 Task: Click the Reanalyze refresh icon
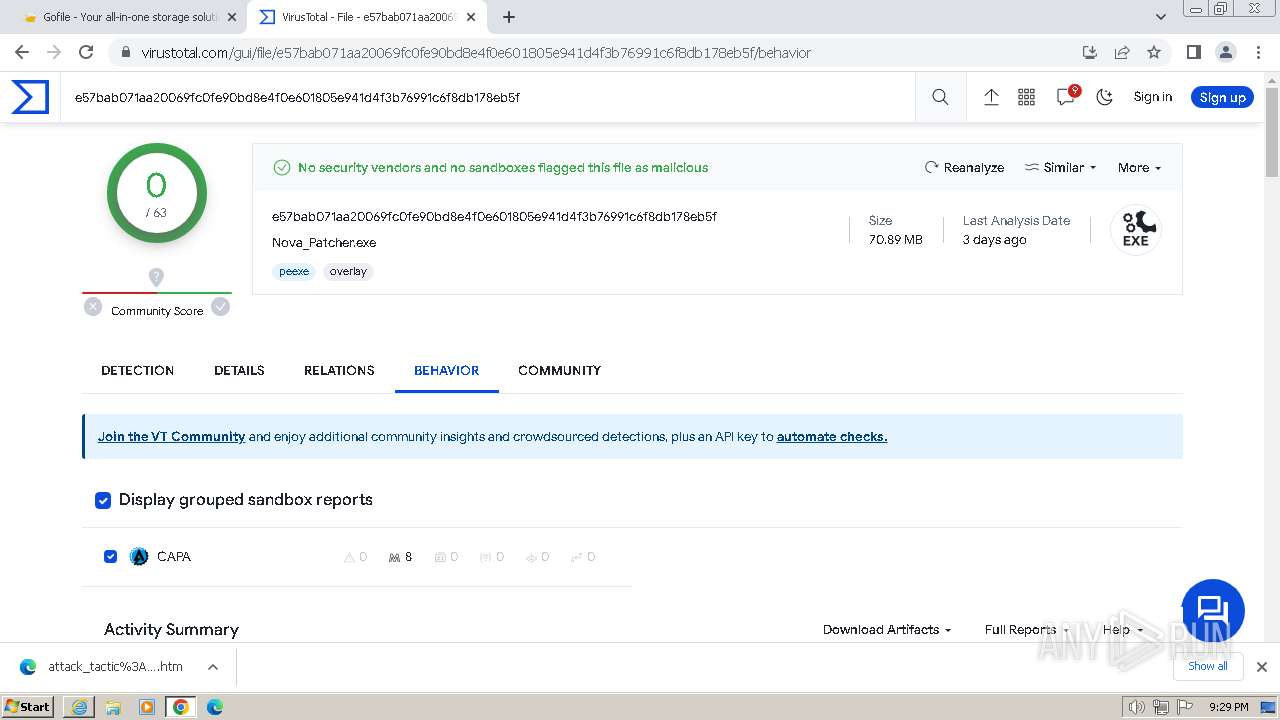click(931, 167)
